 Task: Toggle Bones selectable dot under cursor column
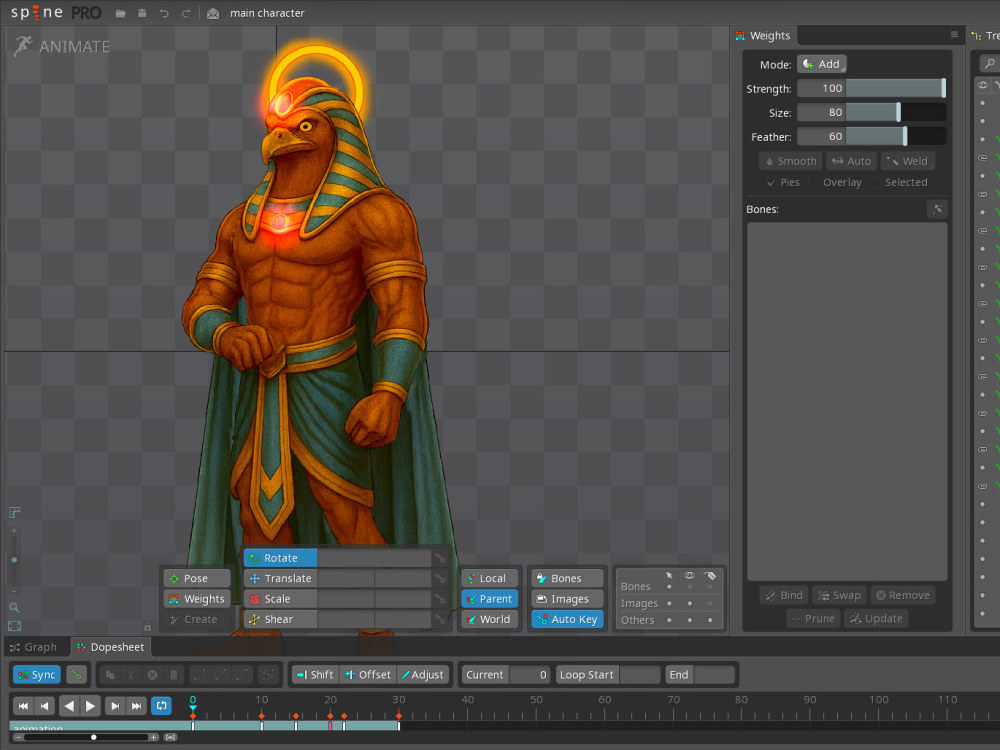tap(669, 586)
